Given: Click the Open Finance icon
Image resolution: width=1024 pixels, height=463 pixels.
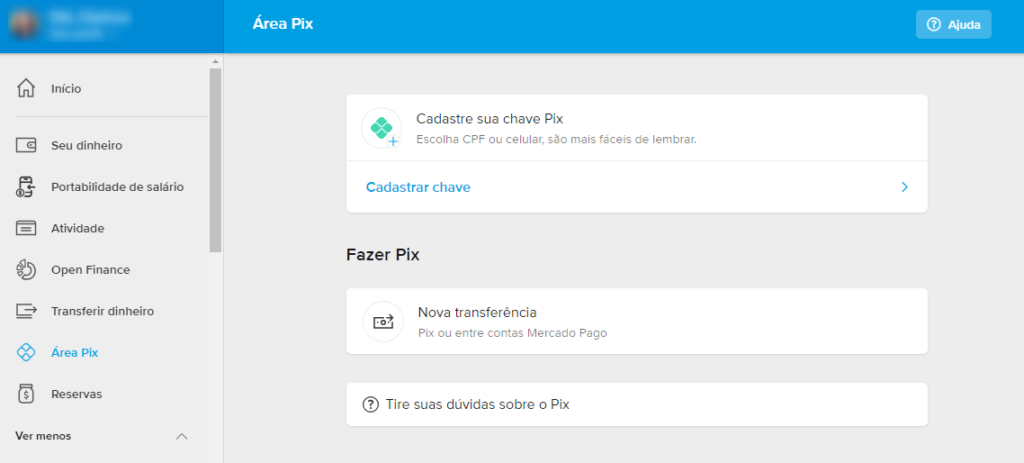Looking at the screenshot, I should click(x=27, y=270).
